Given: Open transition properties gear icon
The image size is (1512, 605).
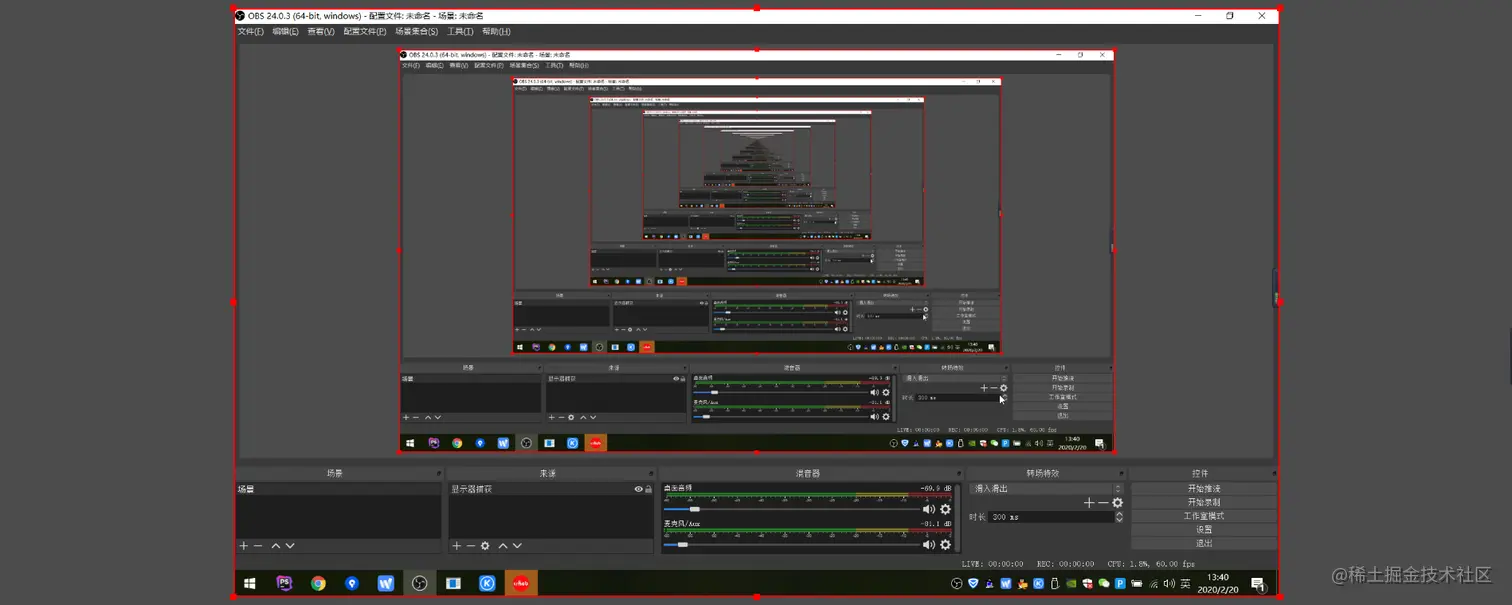Looking at the screenshot, I should tap(1117, 503).
